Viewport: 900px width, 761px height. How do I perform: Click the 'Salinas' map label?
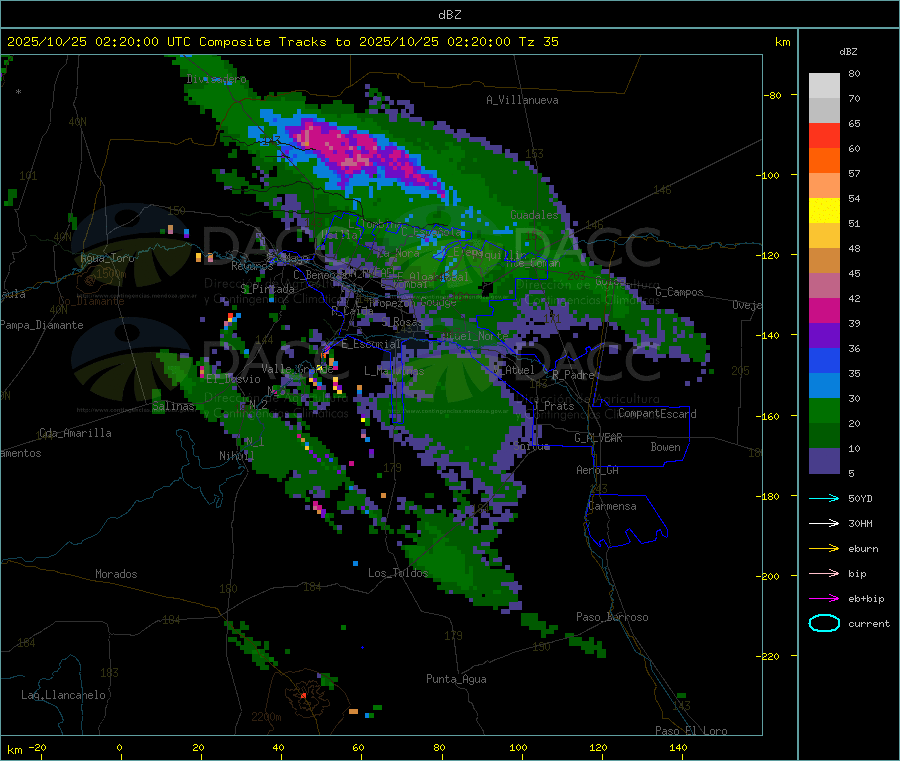pos(173,406)
